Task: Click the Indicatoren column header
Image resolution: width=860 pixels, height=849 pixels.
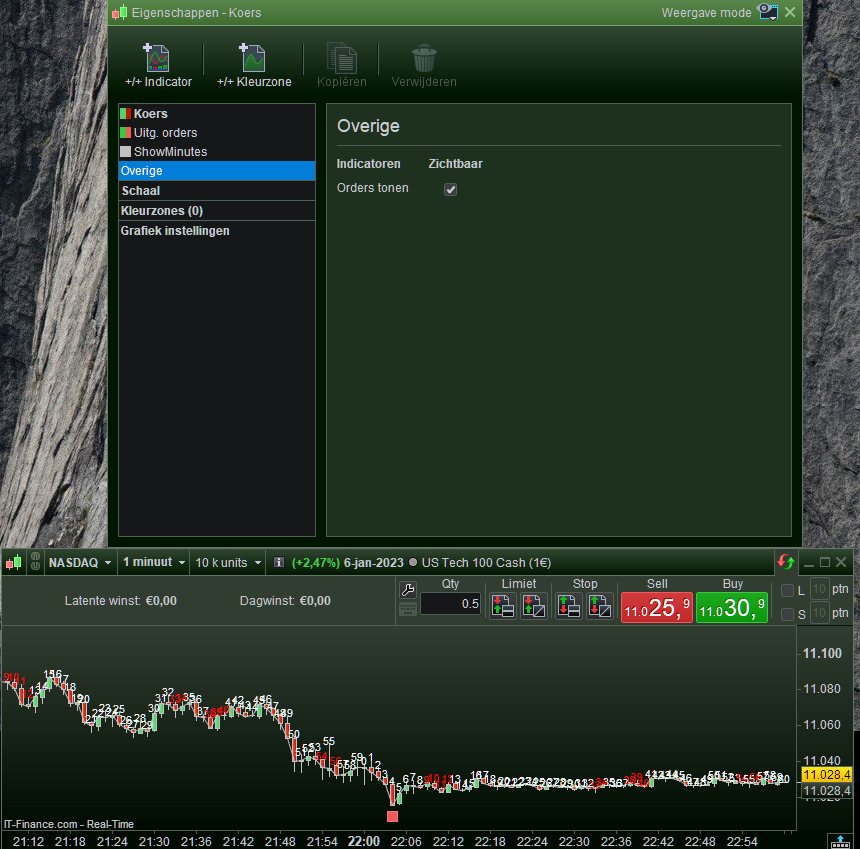Action: click(368, 164)
